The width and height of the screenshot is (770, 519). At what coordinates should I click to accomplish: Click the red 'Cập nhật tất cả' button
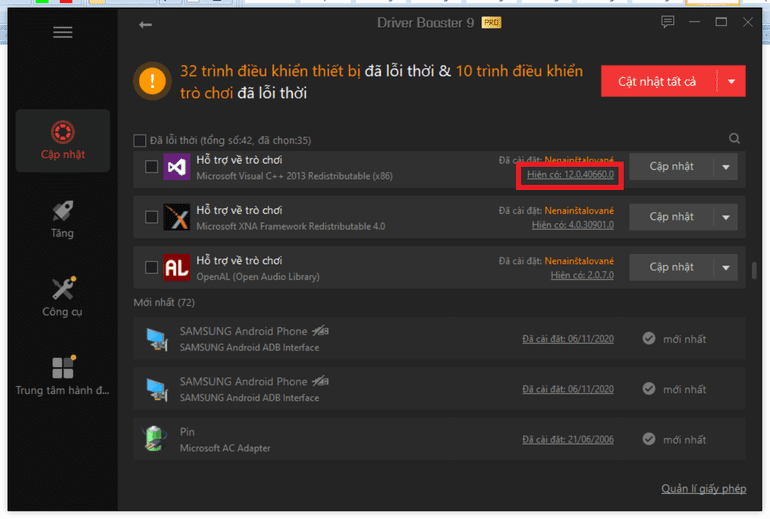(x=657, y=82)
